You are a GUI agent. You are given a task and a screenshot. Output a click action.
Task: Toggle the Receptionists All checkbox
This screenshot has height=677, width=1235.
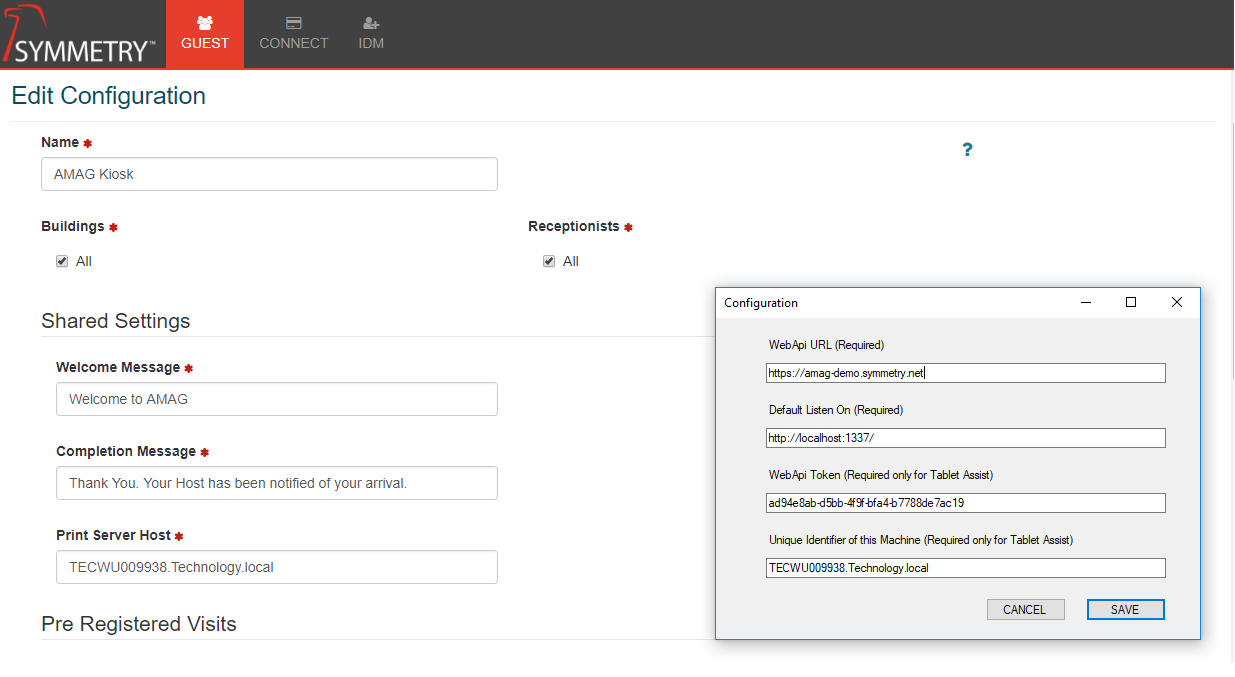[549, 261]
